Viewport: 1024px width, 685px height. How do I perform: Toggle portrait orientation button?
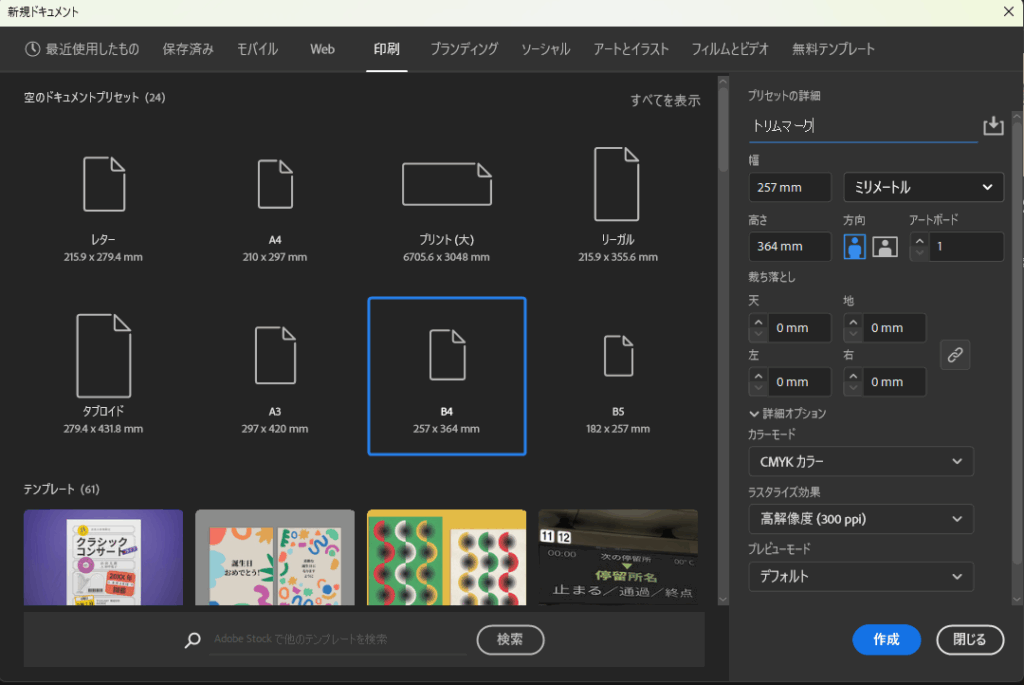point(855,247)
